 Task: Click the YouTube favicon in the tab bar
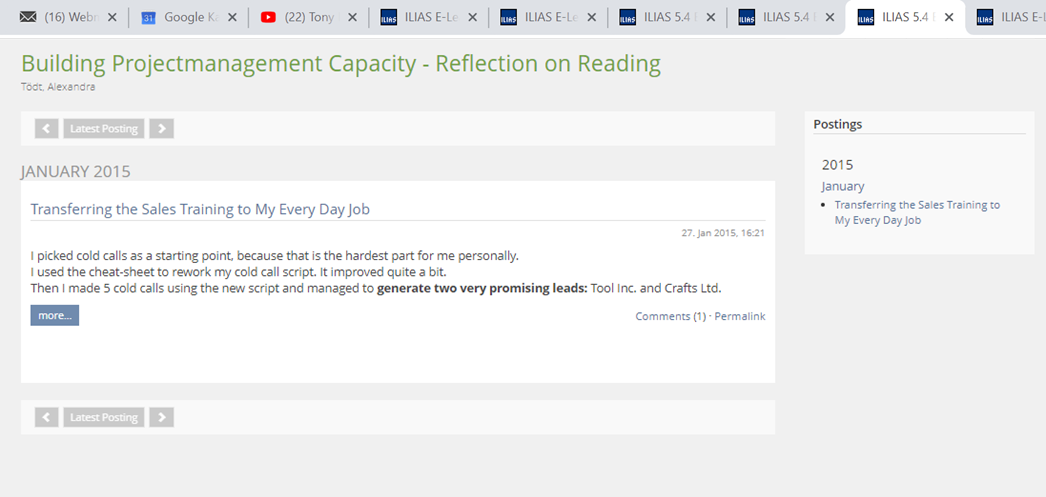click(x=268, y=17)
